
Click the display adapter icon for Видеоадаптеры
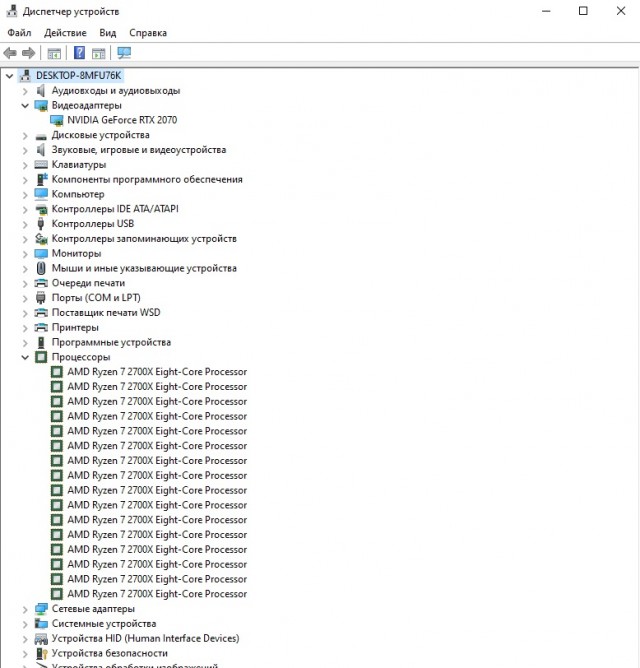click(x=41, y=105)
